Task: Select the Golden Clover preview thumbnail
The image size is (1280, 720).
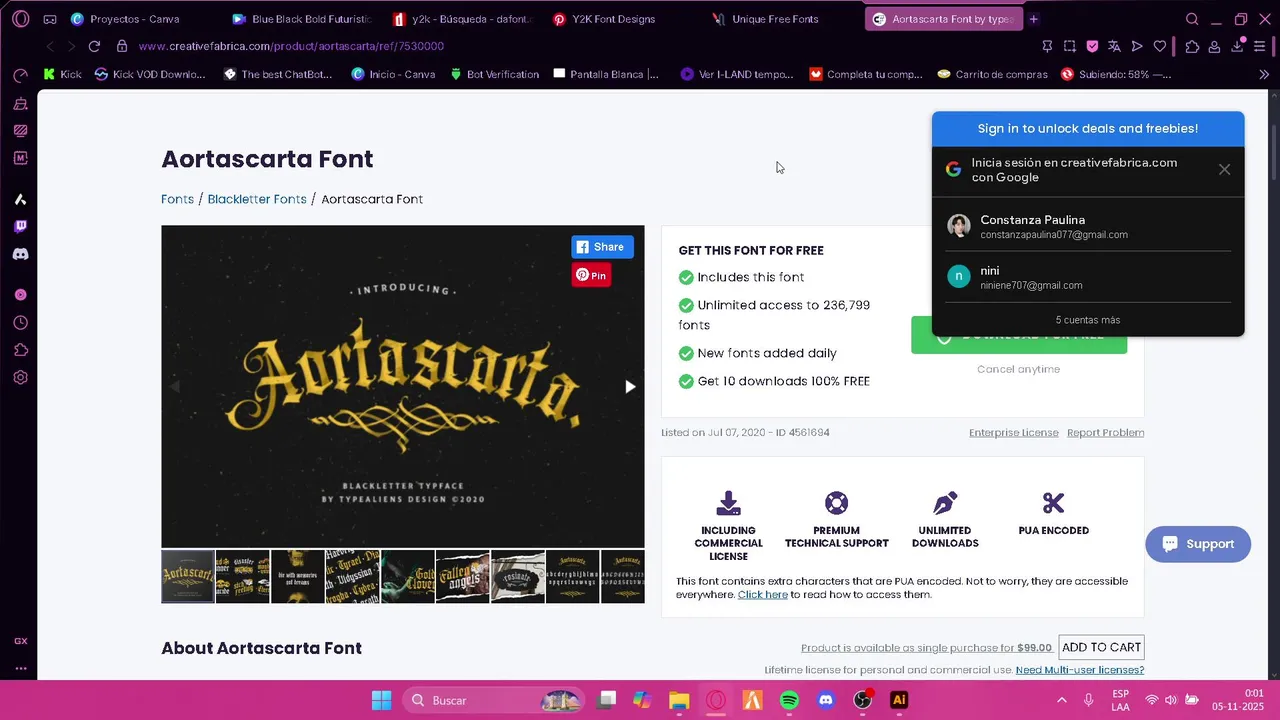Action: point(407,576)
